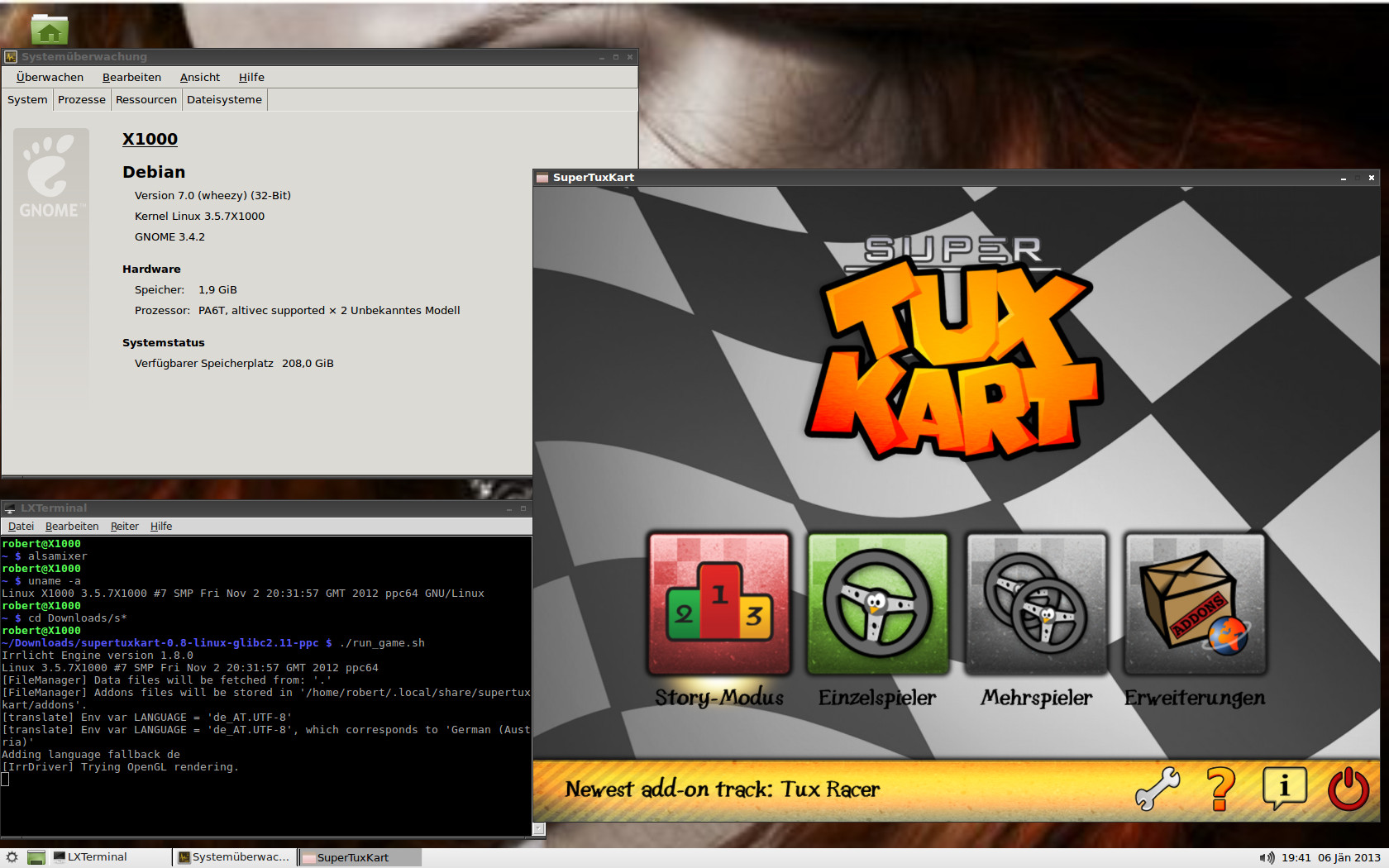Open Reiter menu in LXTerminal

click(x=125, y=527)
